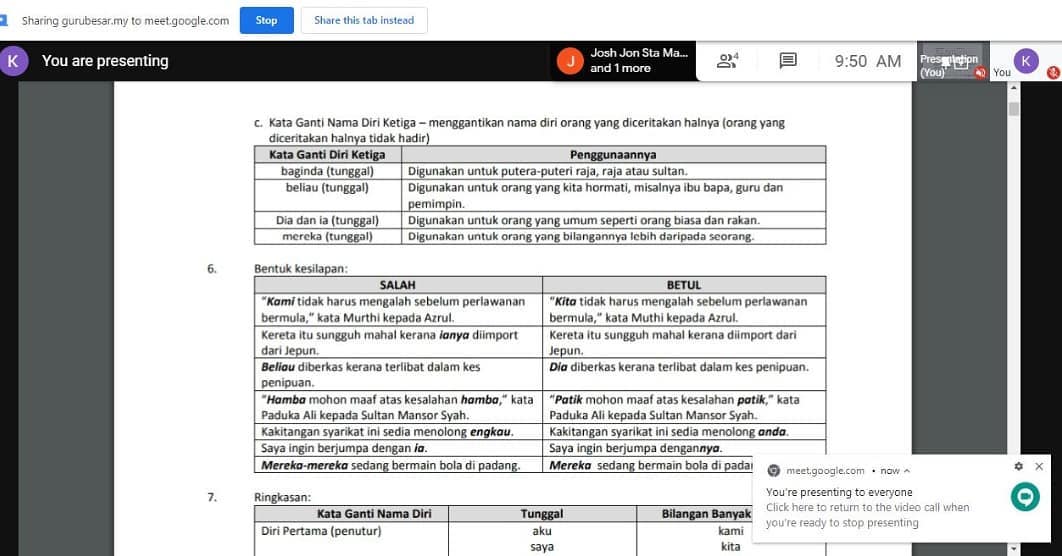
Task: Open the participants list people icon
Action: (727, 61)
